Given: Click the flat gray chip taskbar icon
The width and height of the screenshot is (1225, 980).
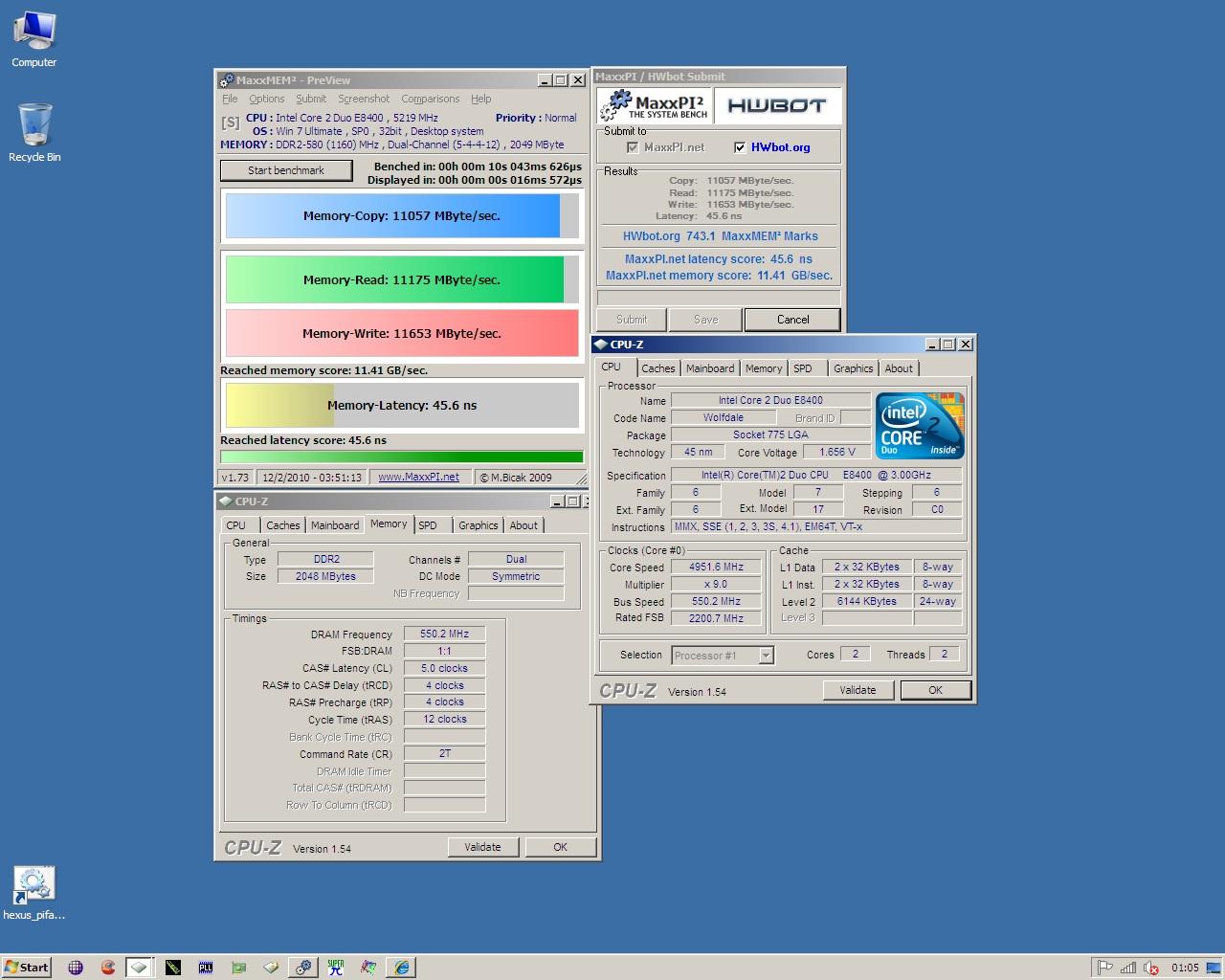Looking at the screenshot, I should (271, 968).
